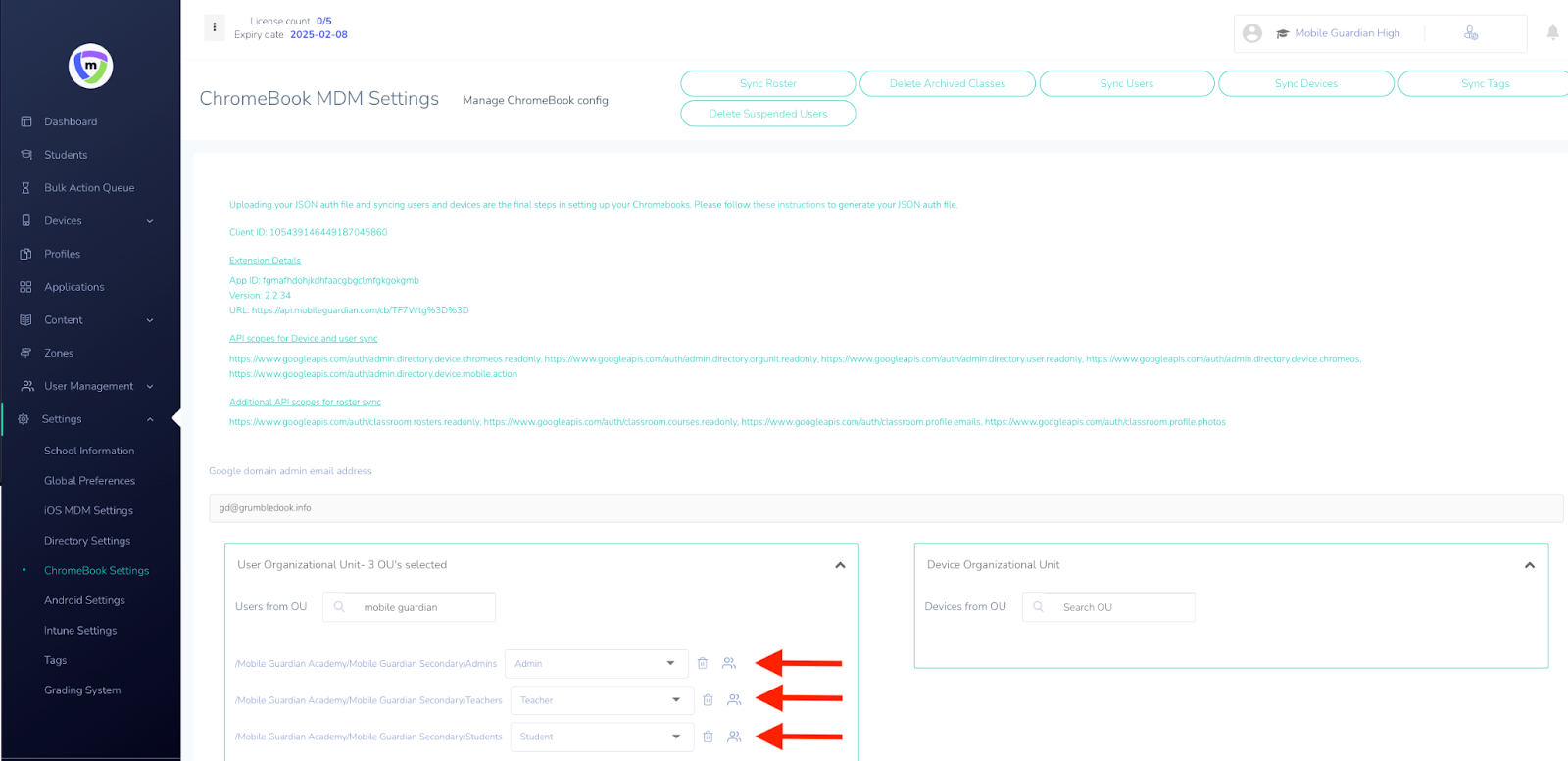The width and height of the screenshot is (1568, 761).
Task: Open Android Settings in the sidebar
Action: tap(84, 600)
